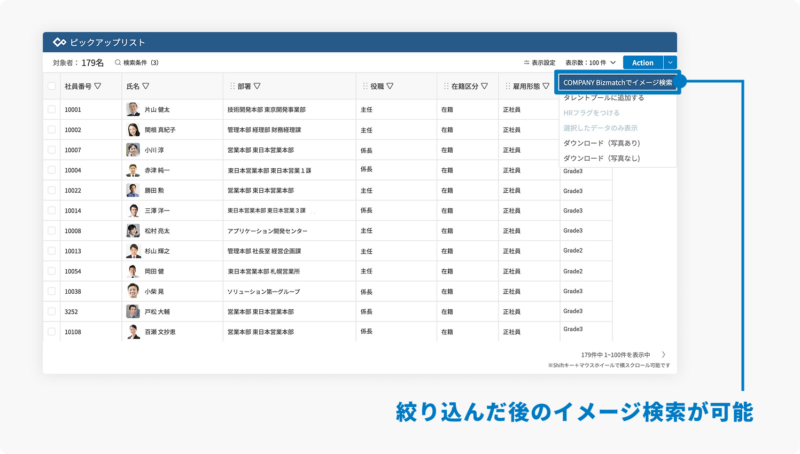
Task: Grab the drag handle on 雇用形態 column
Action: [x=507, y=86]
